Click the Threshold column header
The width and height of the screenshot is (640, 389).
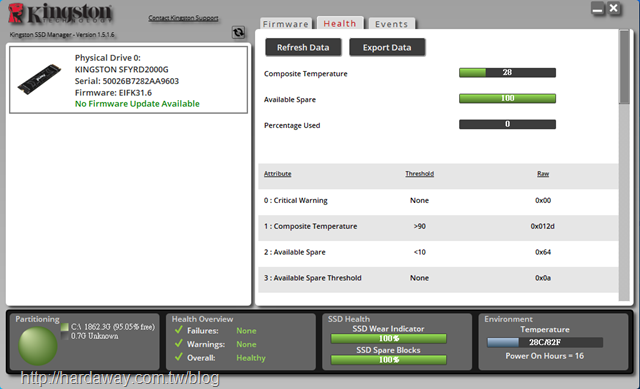(x=420, y=173)
